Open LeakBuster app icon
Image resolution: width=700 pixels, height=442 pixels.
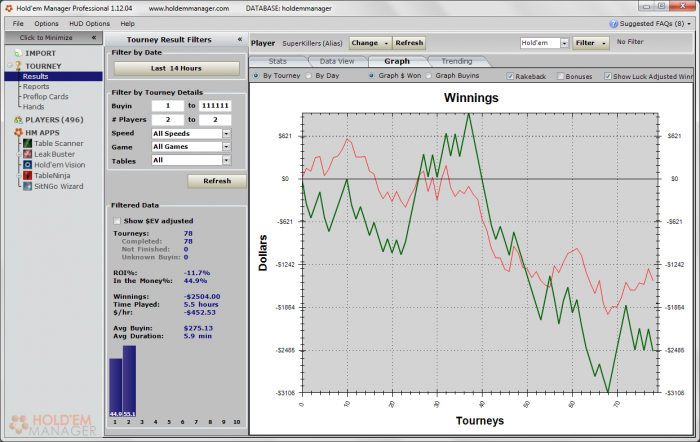pyautogui.click(x=27, y=154)
